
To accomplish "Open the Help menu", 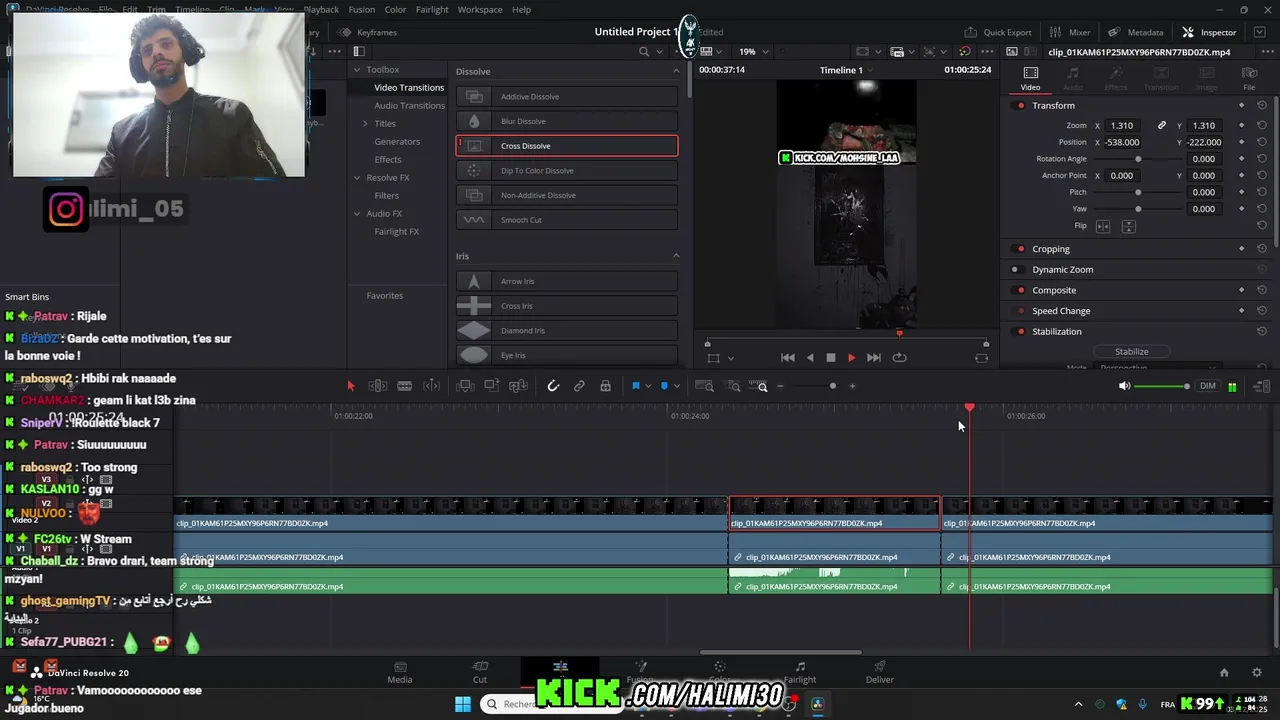I will pos(521,9).
